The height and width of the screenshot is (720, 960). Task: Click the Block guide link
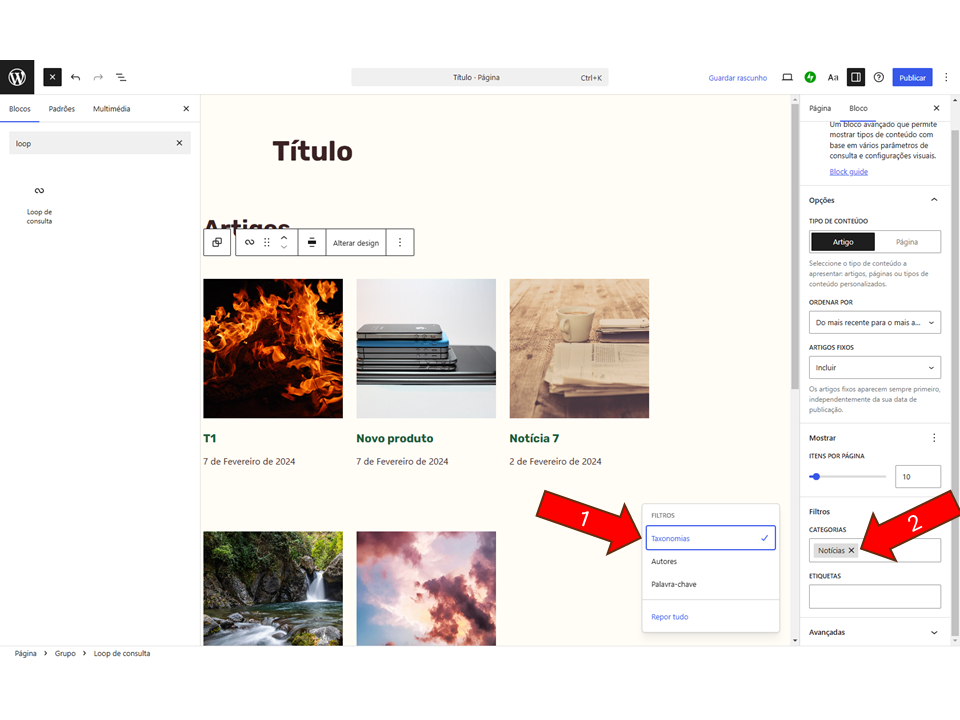click(848, 172)
